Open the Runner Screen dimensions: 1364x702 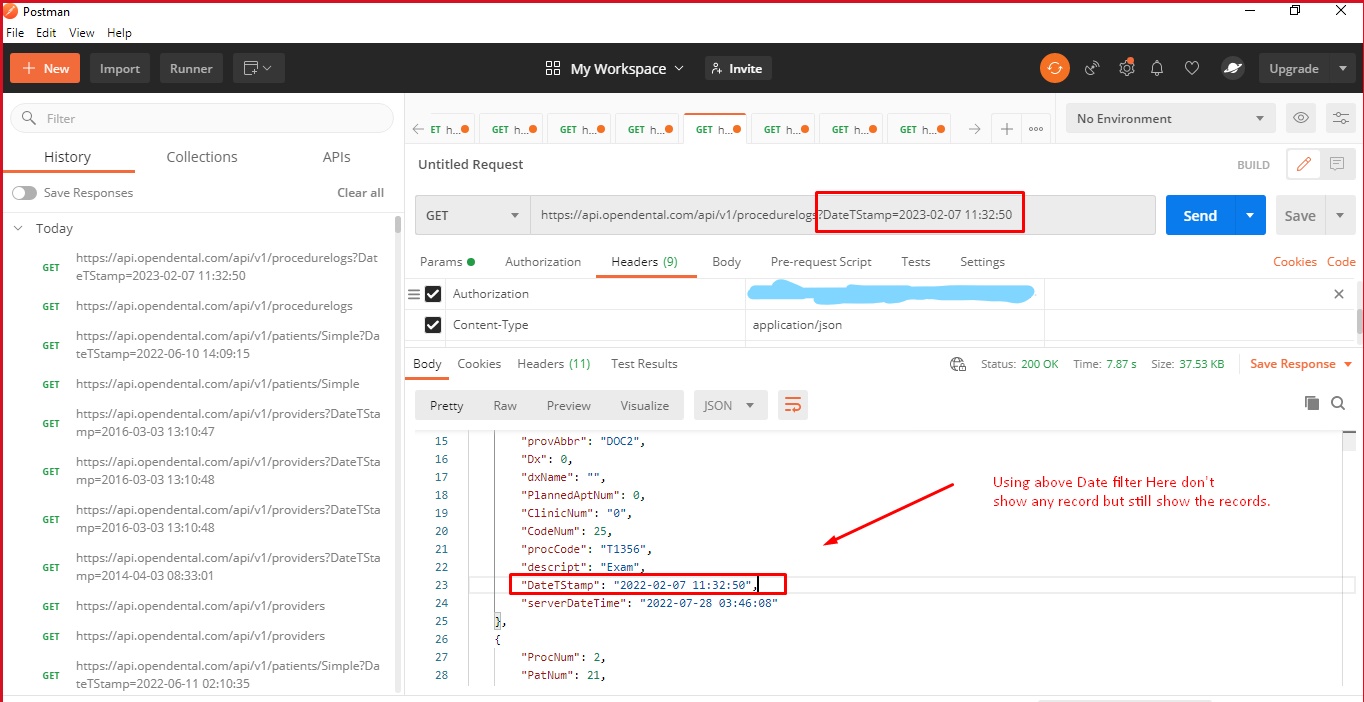pyautogui.click(x=191, y=68)
